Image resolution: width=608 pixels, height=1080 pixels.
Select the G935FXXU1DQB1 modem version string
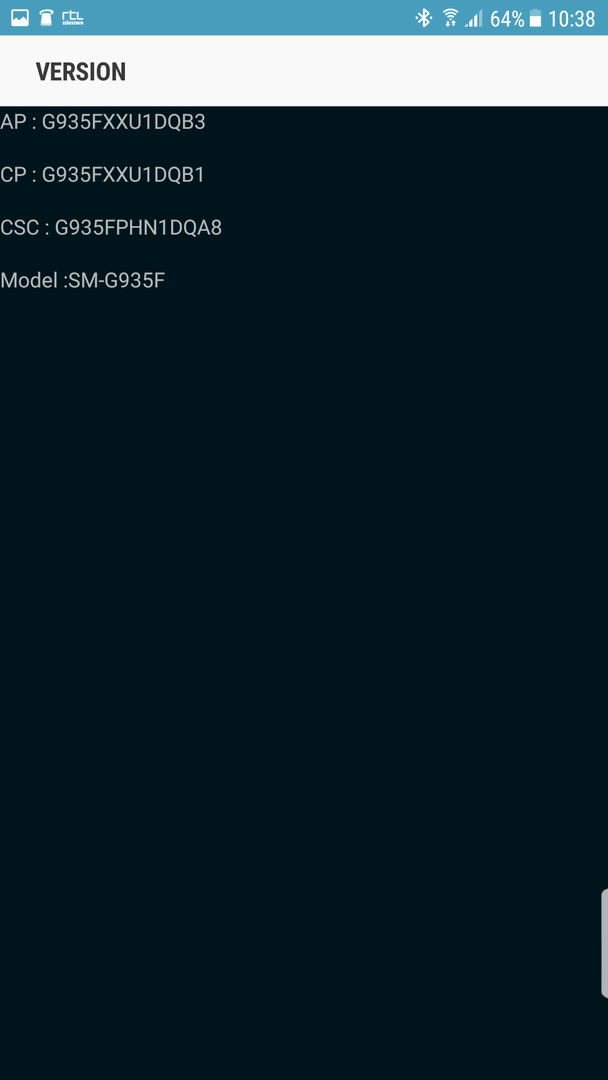(x=124, y=175)
